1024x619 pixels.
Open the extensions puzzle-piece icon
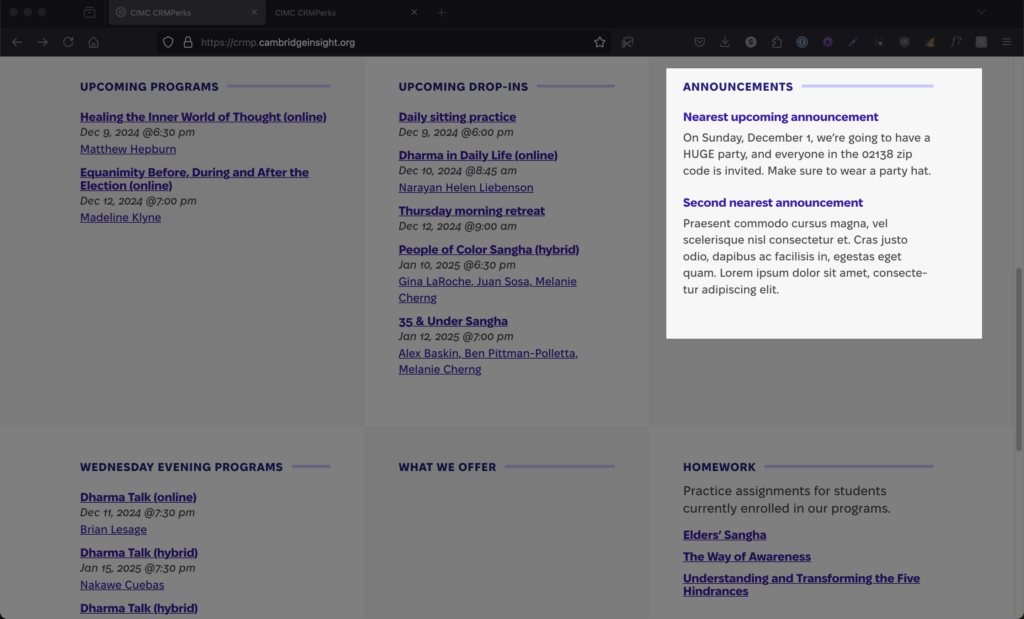(776, 42)
